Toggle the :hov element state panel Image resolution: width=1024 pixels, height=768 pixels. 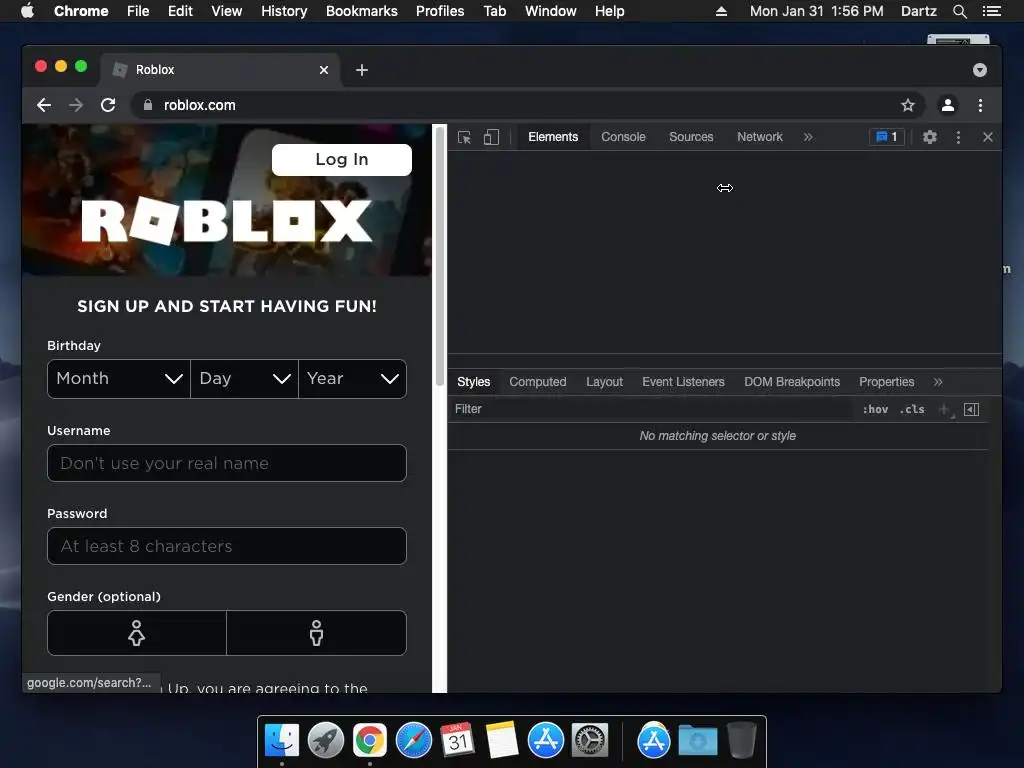coord(875,409)
